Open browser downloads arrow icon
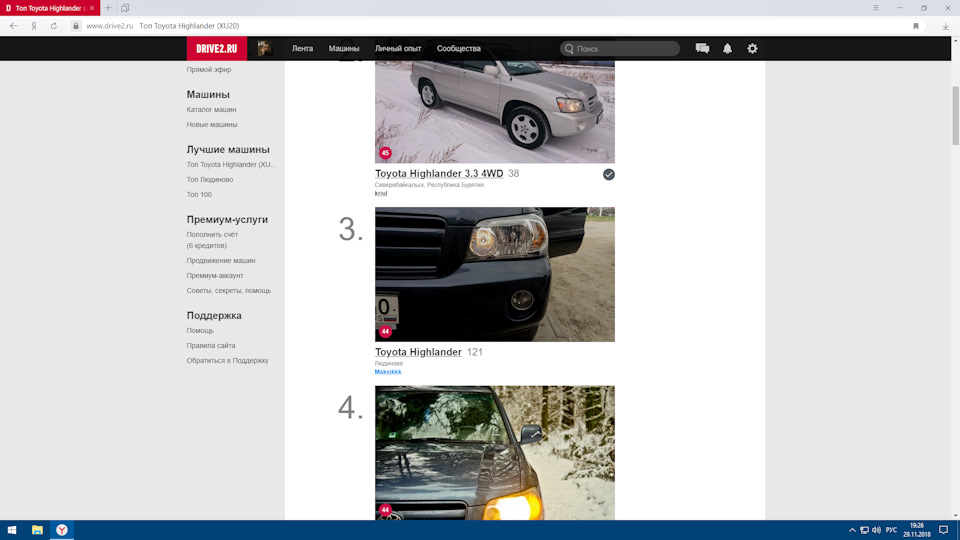This screenshot has height=540, width=960. [x=945, y=26]
